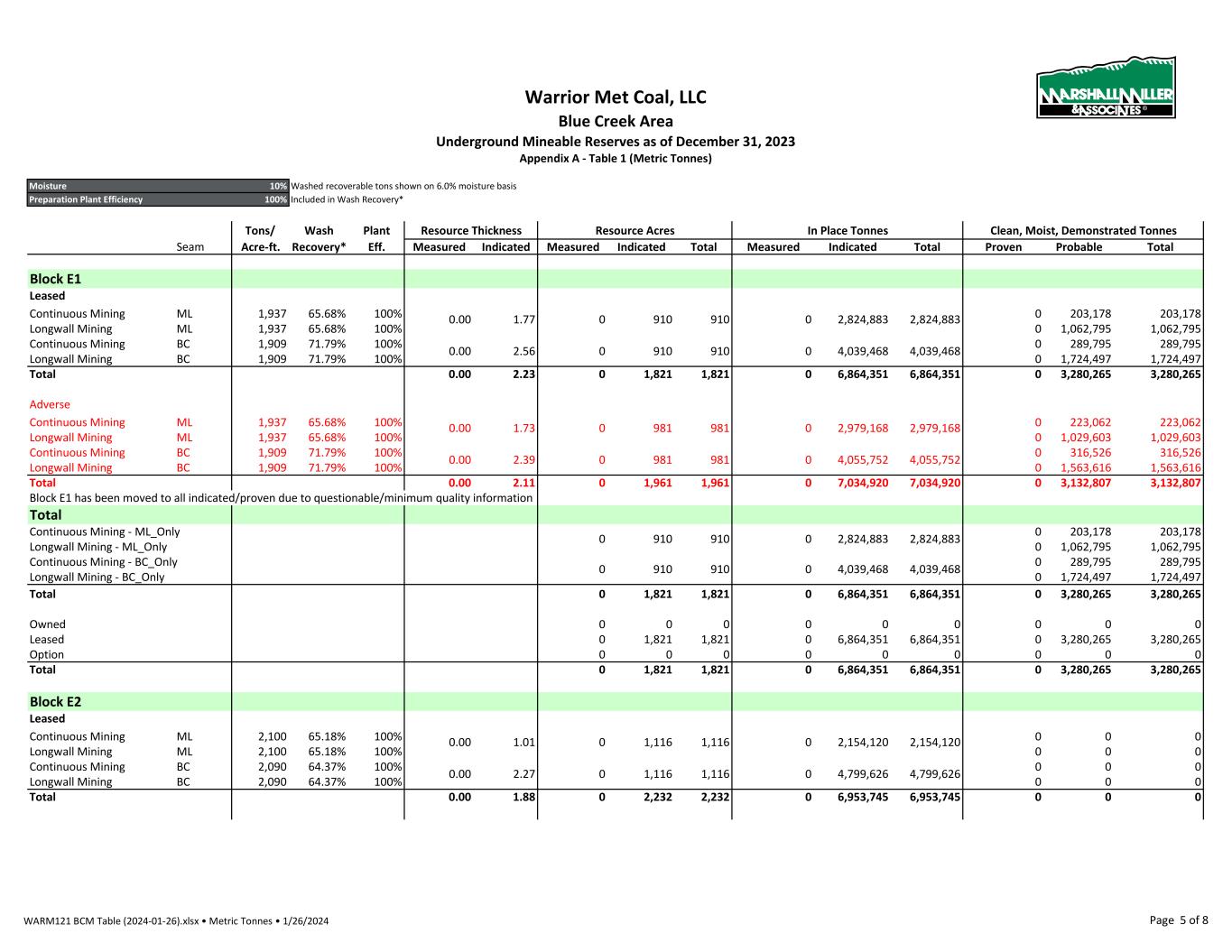Click the Marshall Miller & Associates logo

pos(1106,88)
